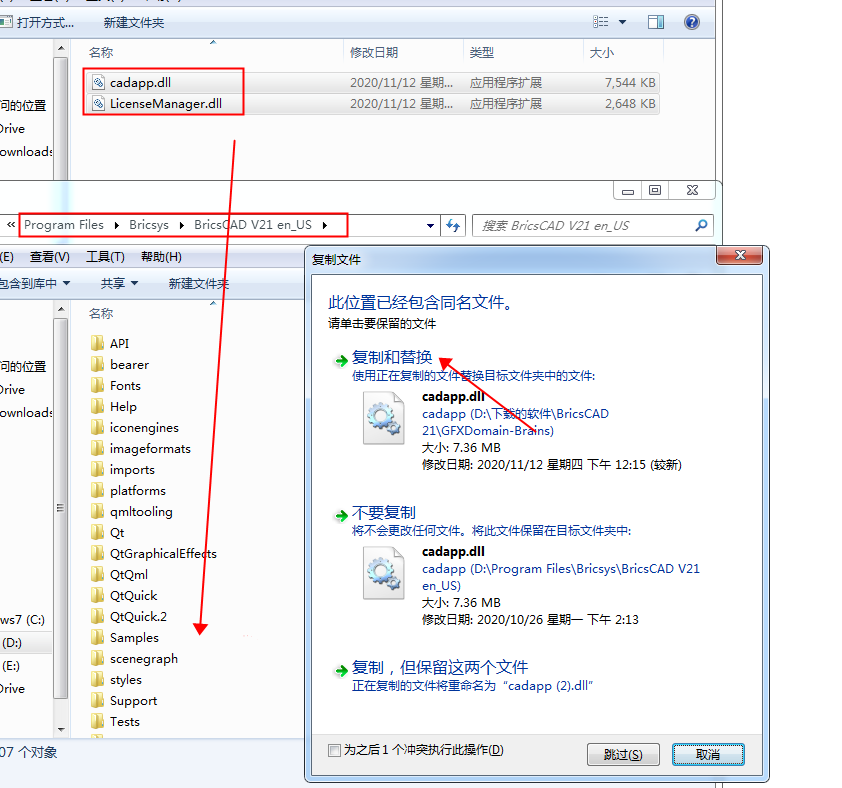Sort by 名称 column in lower window
The height and width of the screenshot is (788, 842).
[101, 313]
